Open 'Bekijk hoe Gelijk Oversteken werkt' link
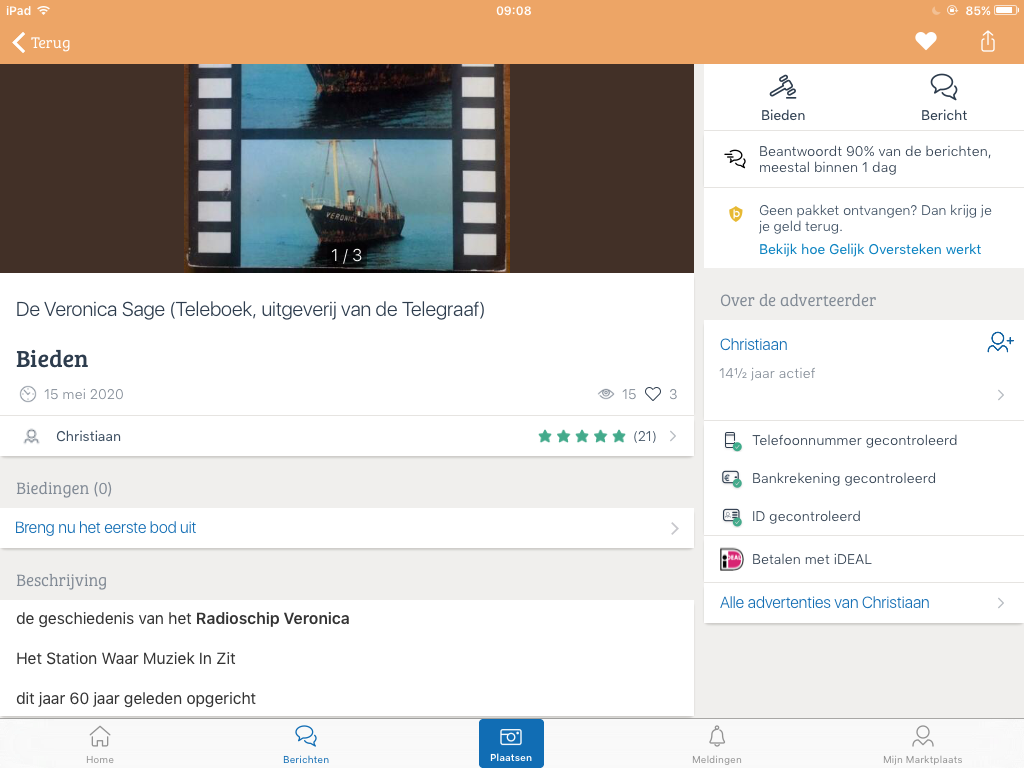 click(870, 249)
